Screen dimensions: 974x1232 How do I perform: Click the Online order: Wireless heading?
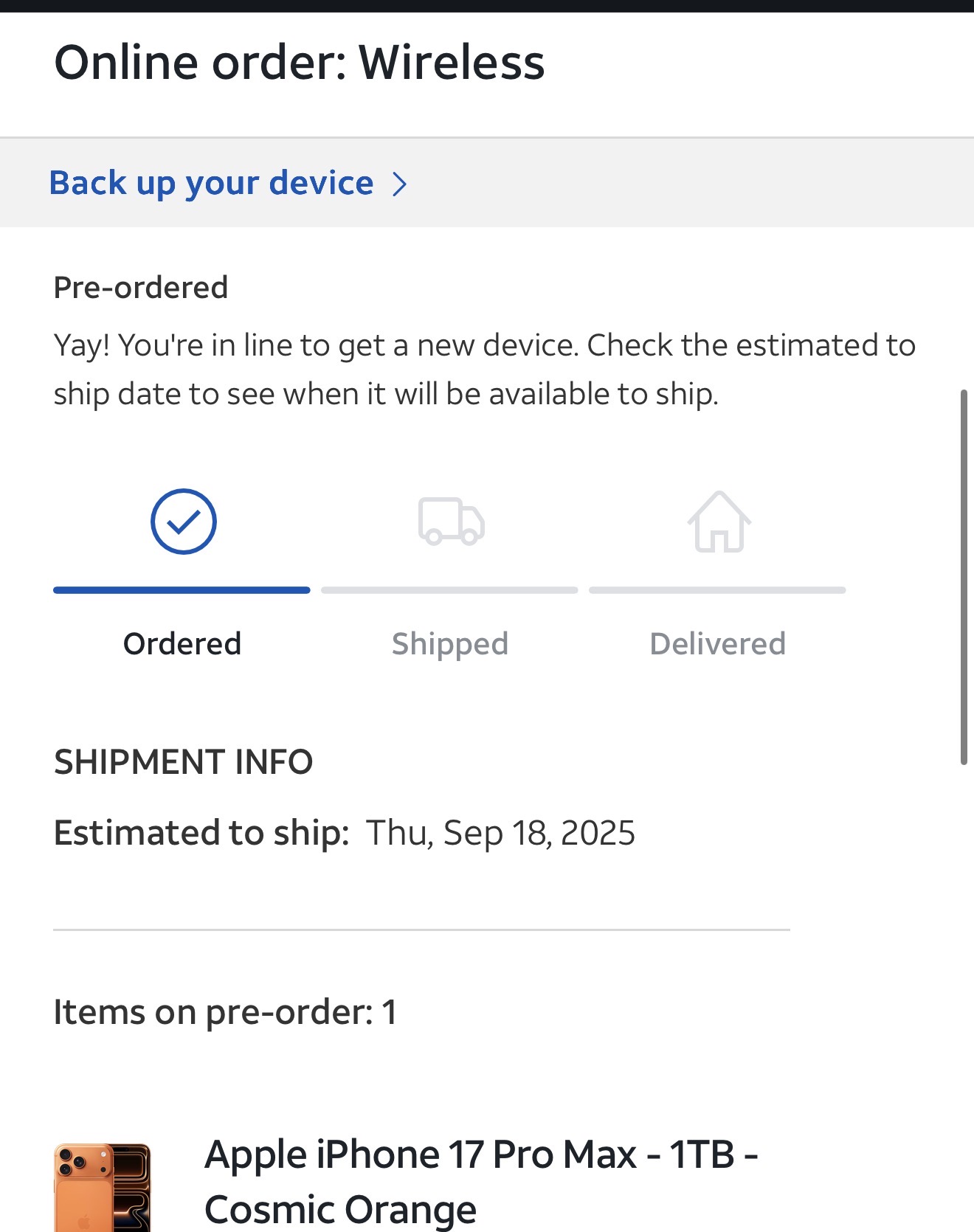(299, 62)
